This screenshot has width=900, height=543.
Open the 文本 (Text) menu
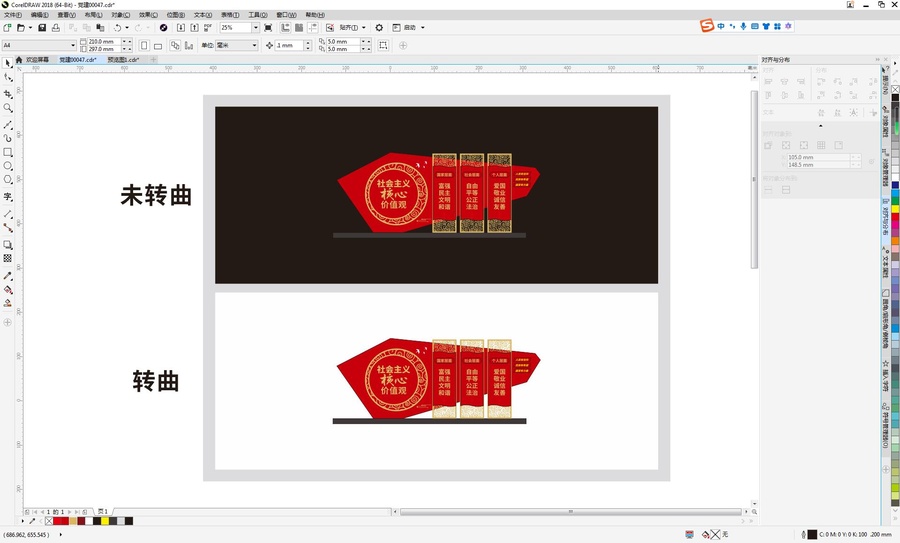[x=203, y=15]
